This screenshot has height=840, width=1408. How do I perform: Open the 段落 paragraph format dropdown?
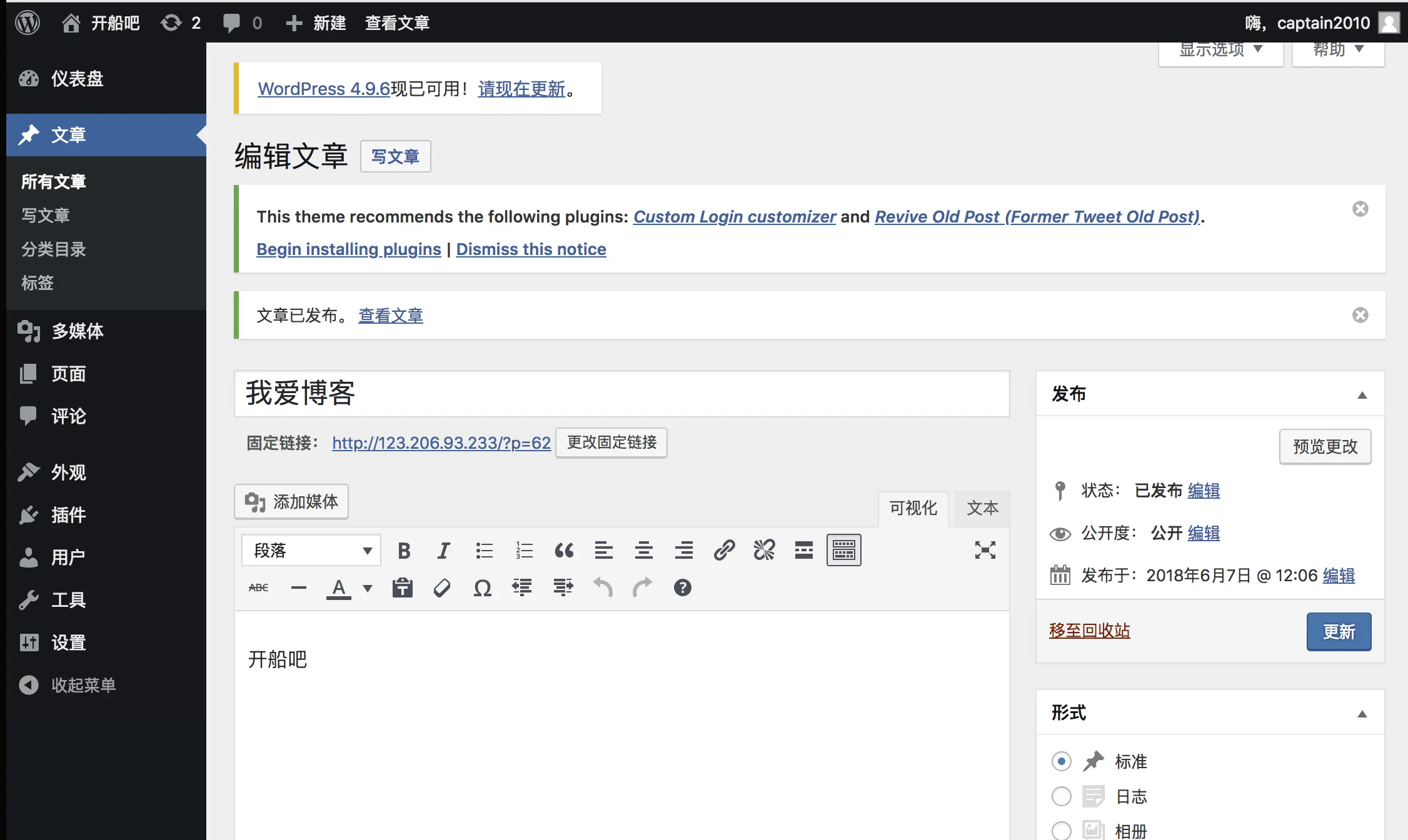(311, 551)
